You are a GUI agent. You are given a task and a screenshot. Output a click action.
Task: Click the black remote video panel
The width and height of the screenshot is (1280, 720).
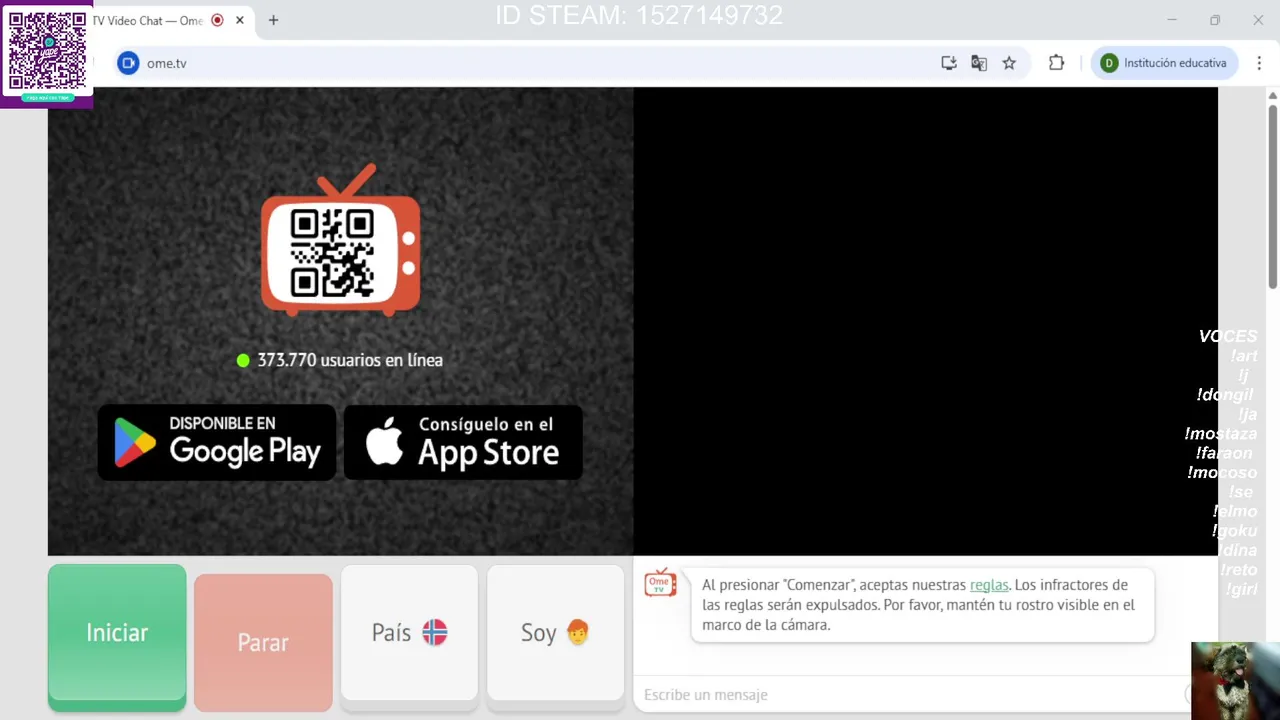(x=926, y=321)
